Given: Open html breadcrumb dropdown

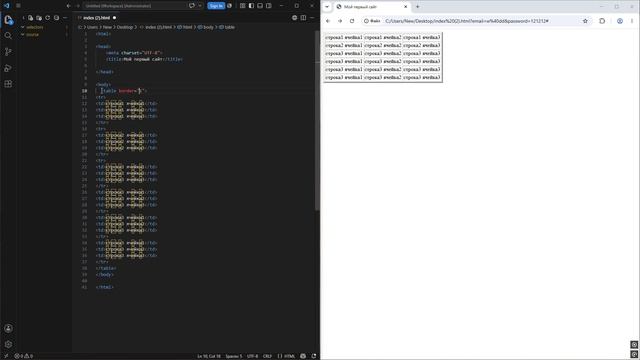Looking at the screenshot, I should pyautogui.click(x=185, y=27).
